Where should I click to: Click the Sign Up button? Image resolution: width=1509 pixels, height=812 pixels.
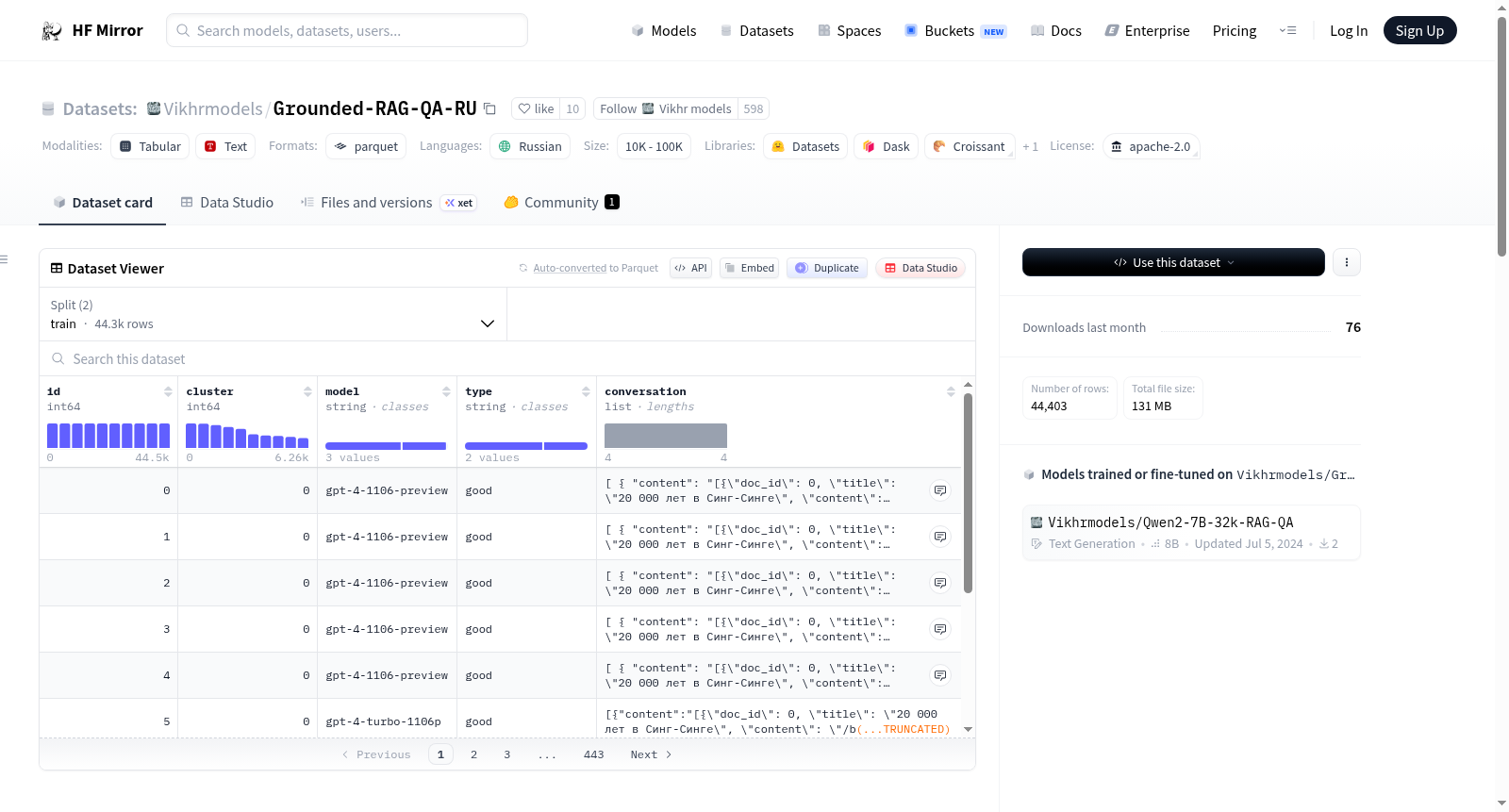pyautogui.click(x=1419, y=31)
